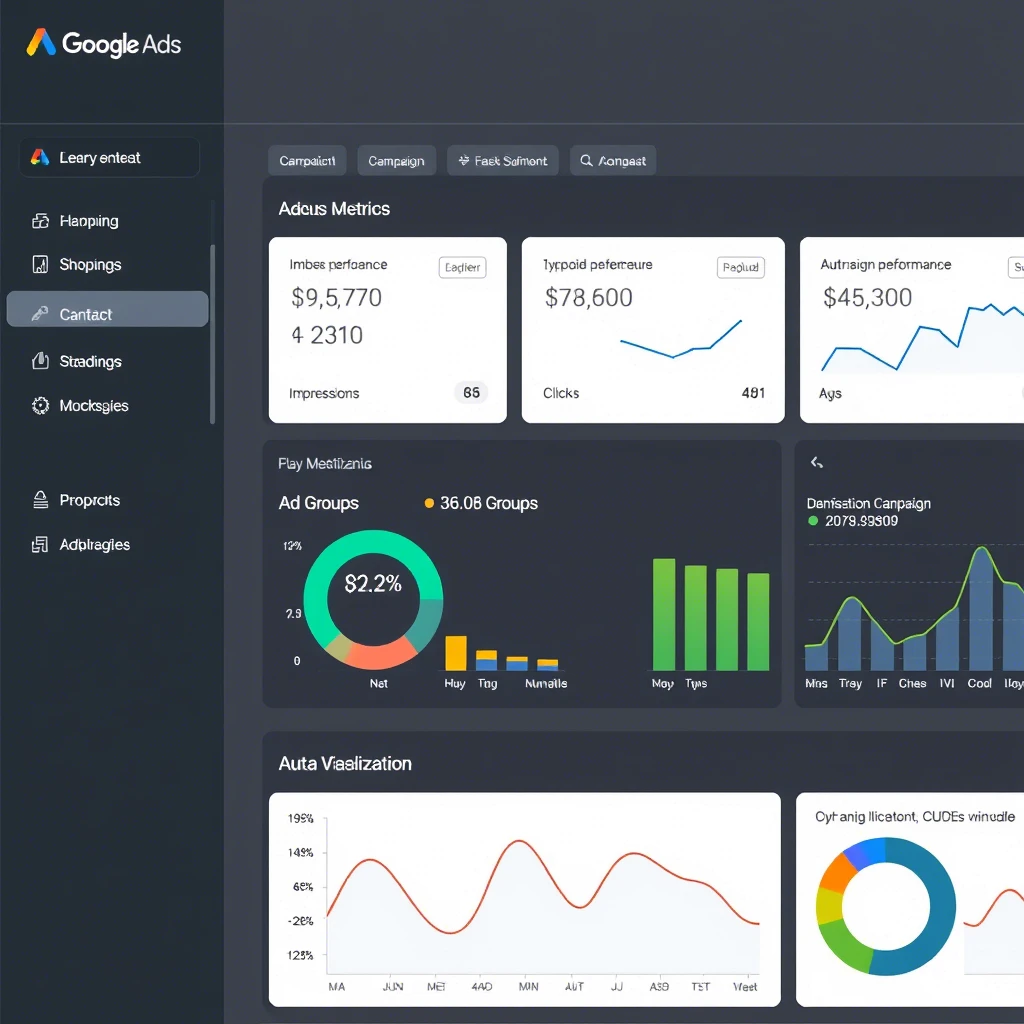Click the Clicks value 481
1024x1024 pixels.
click(753, 392)
